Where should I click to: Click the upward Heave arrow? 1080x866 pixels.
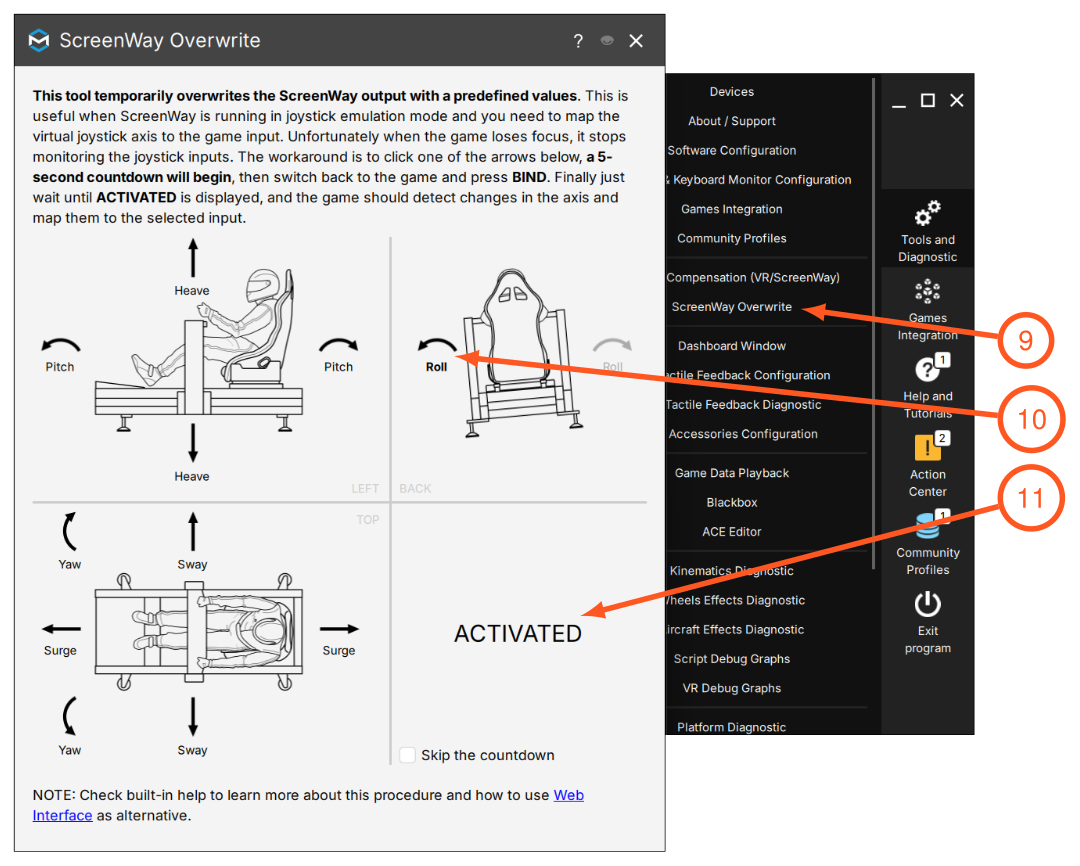[x=193, y=258]
